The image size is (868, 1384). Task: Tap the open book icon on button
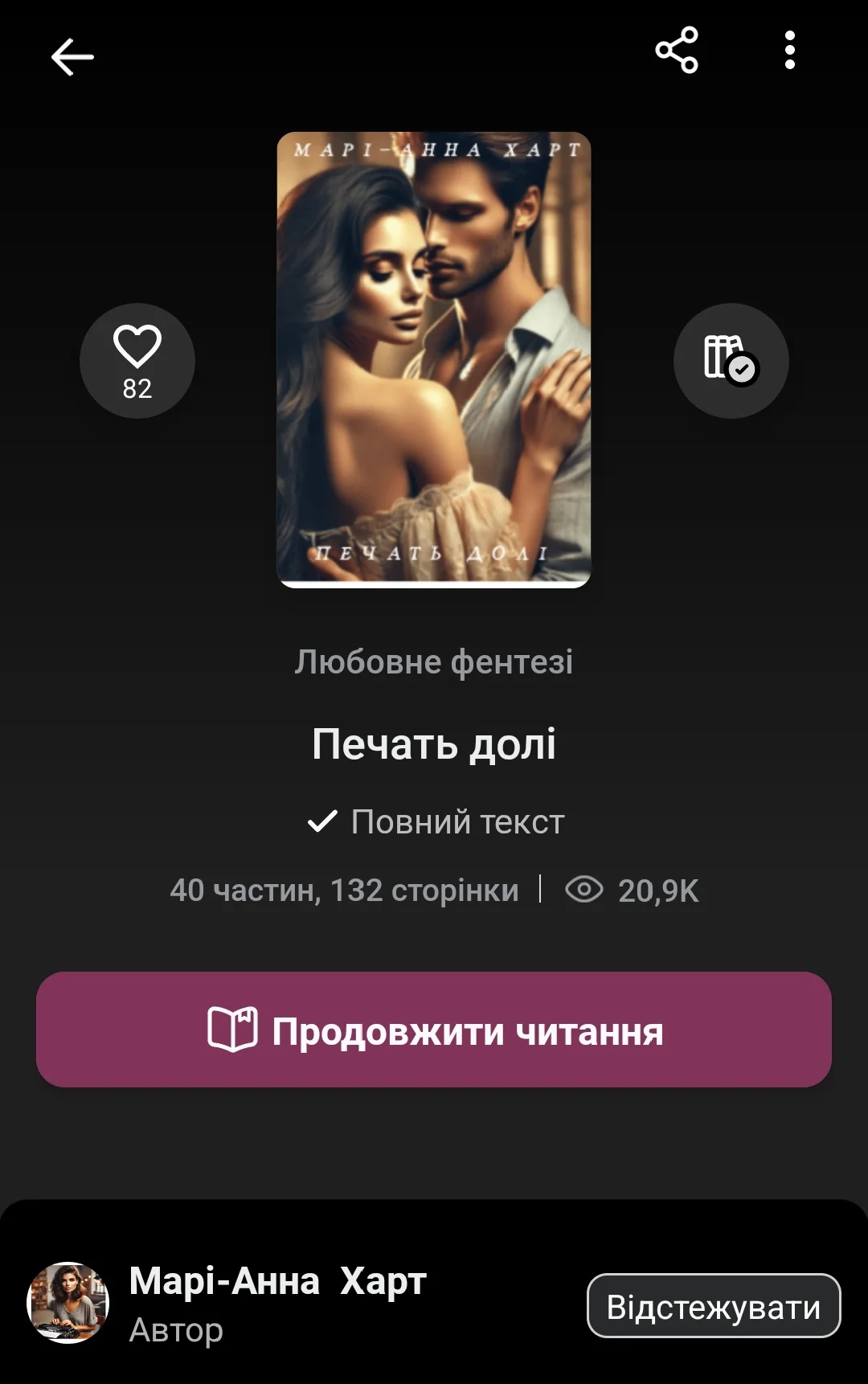pos(232,1030)
